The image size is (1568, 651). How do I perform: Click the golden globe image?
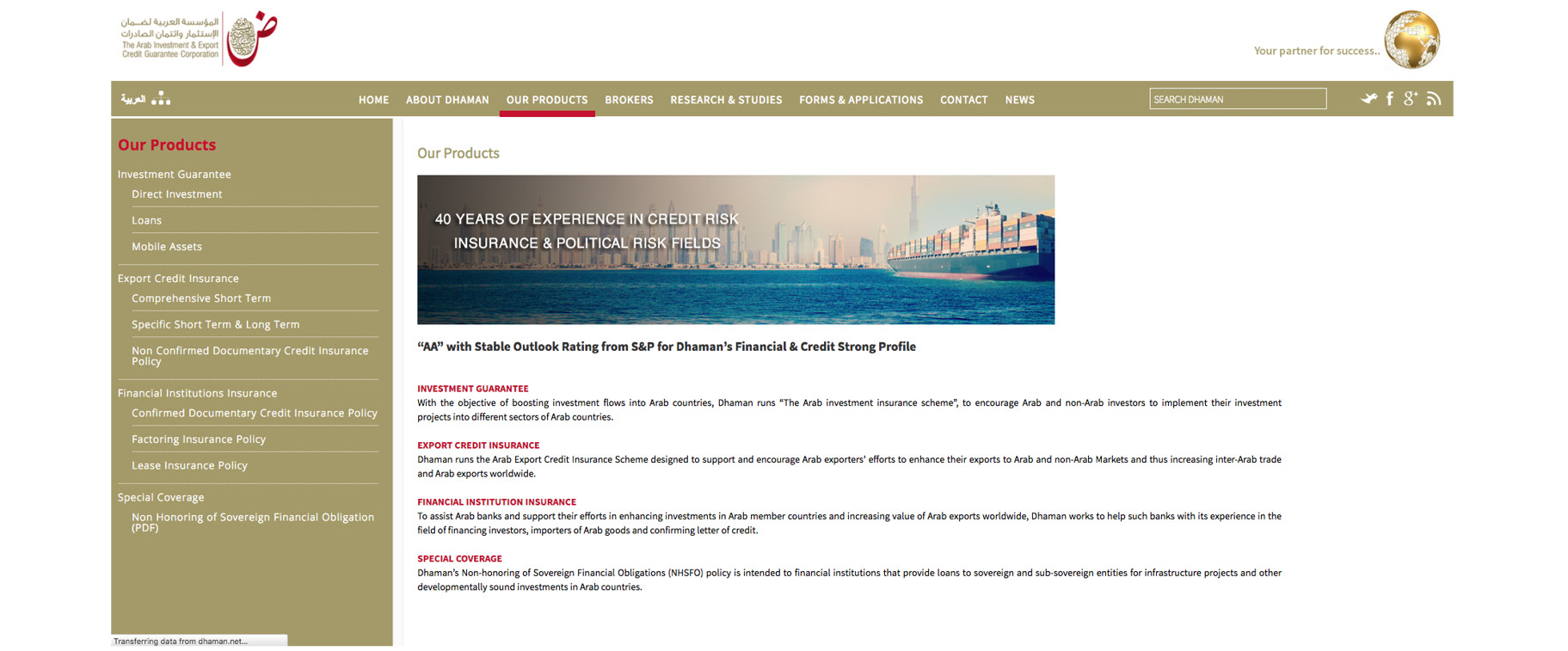[1411, 40]
